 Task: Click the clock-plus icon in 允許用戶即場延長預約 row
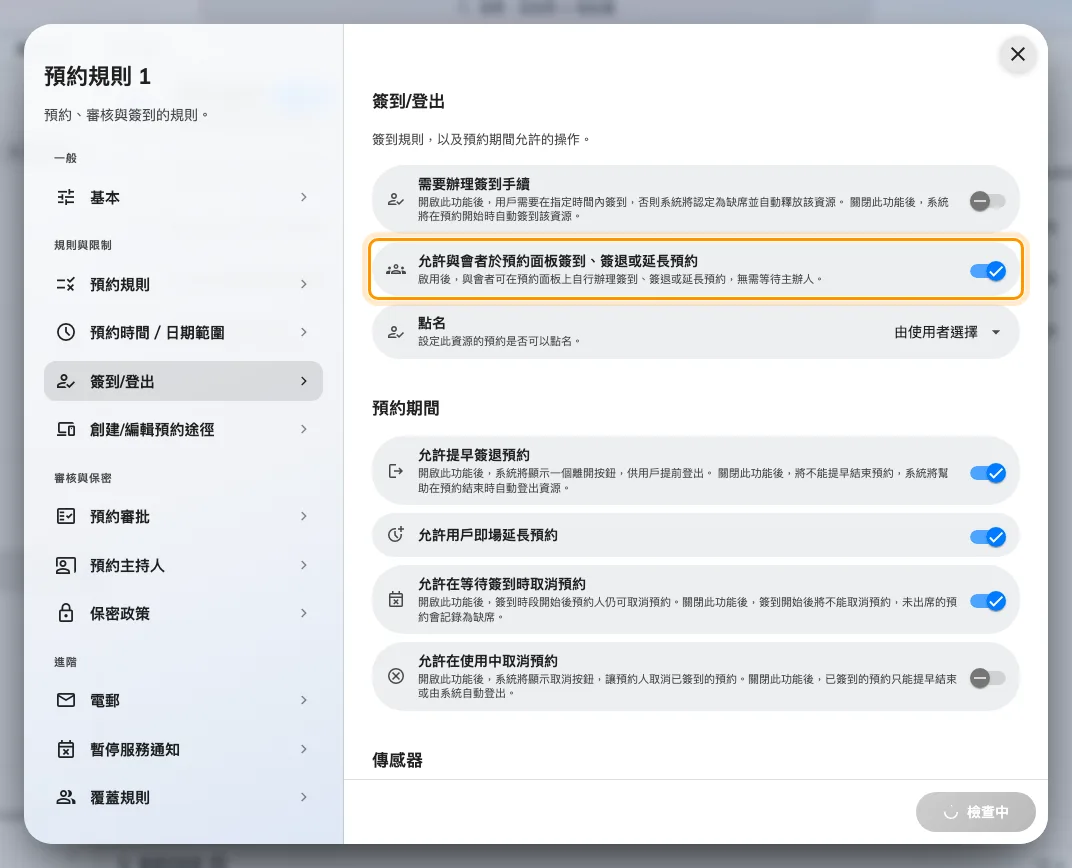click(396, 534)
